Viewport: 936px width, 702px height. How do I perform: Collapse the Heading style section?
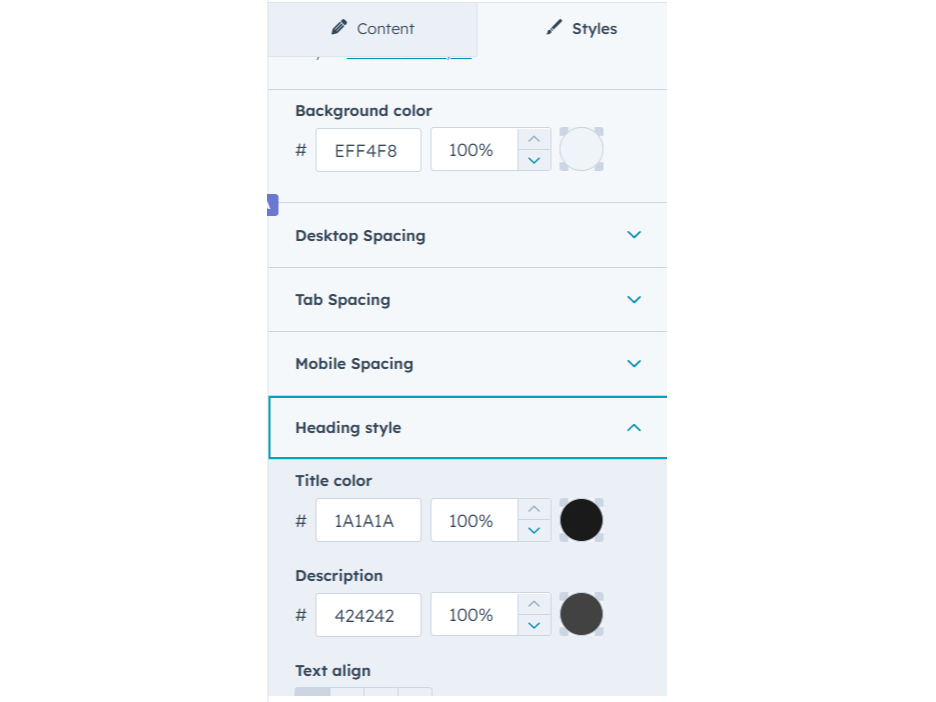[467, 428]
